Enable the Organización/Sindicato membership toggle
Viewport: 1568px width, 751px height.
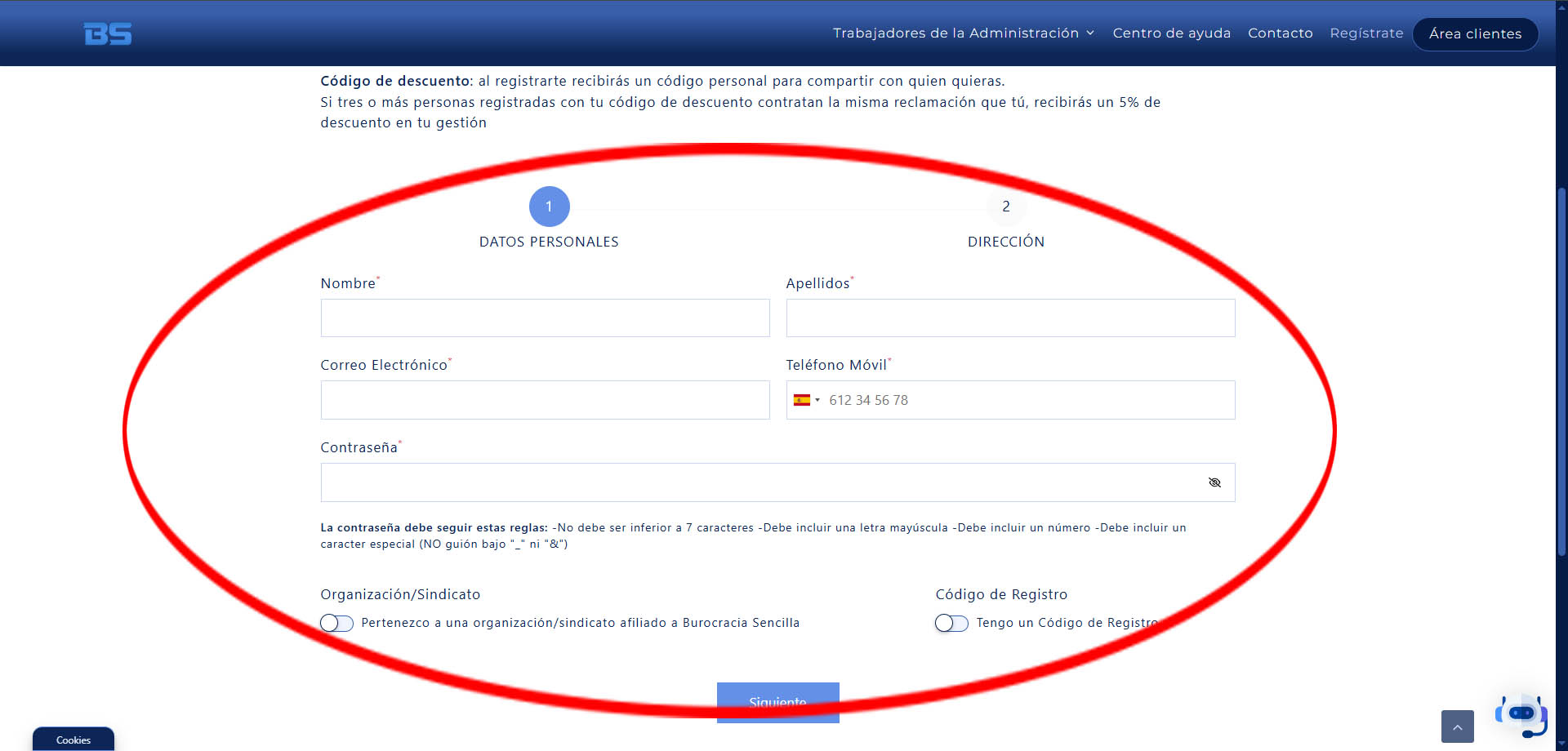tap(336, 623)
